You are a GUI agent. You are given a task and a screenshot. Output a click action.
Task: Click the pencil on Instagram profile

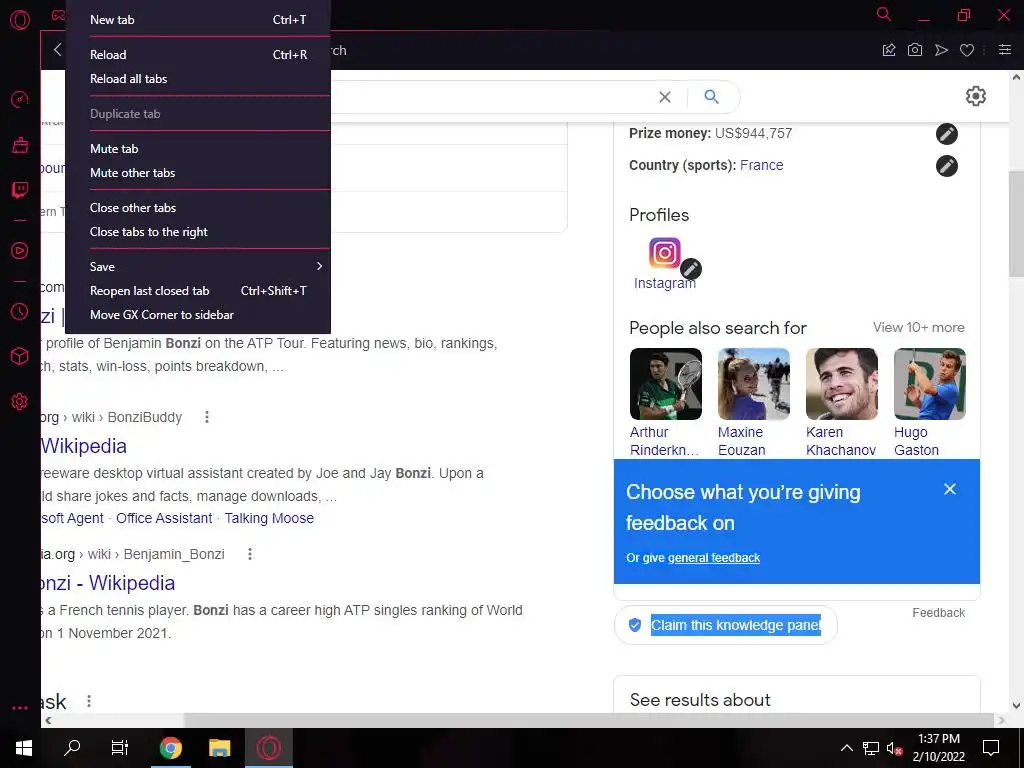coord(690,269)
